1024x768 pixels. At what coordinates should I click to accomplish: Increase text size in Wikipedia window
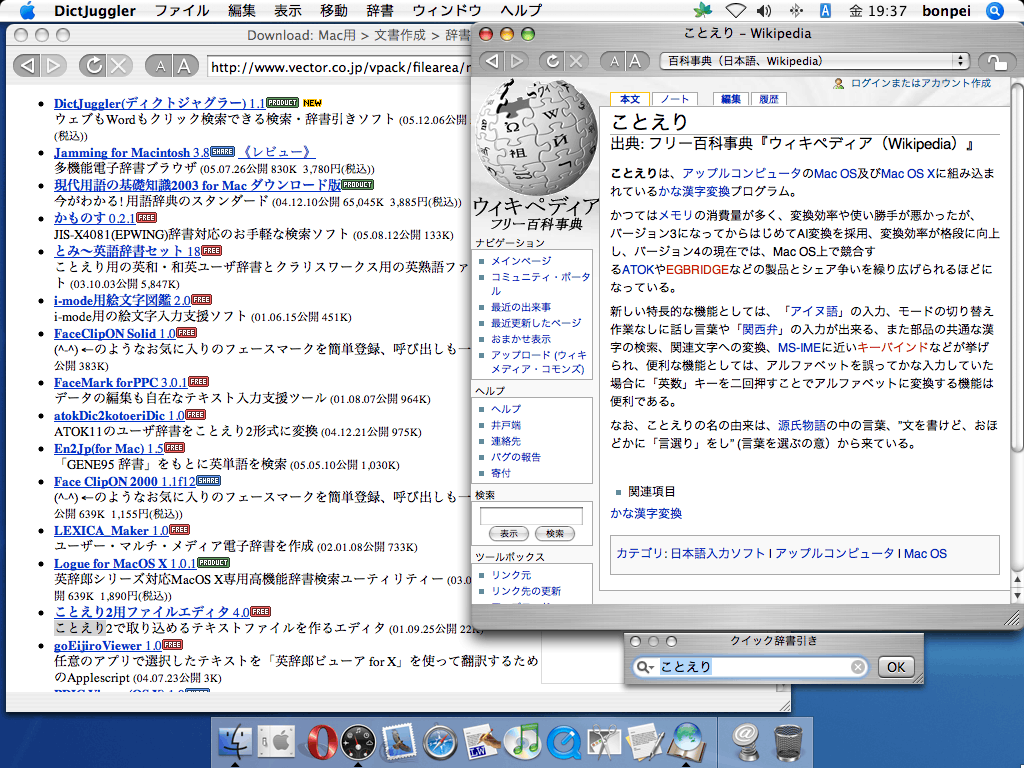tap(635, 61)
